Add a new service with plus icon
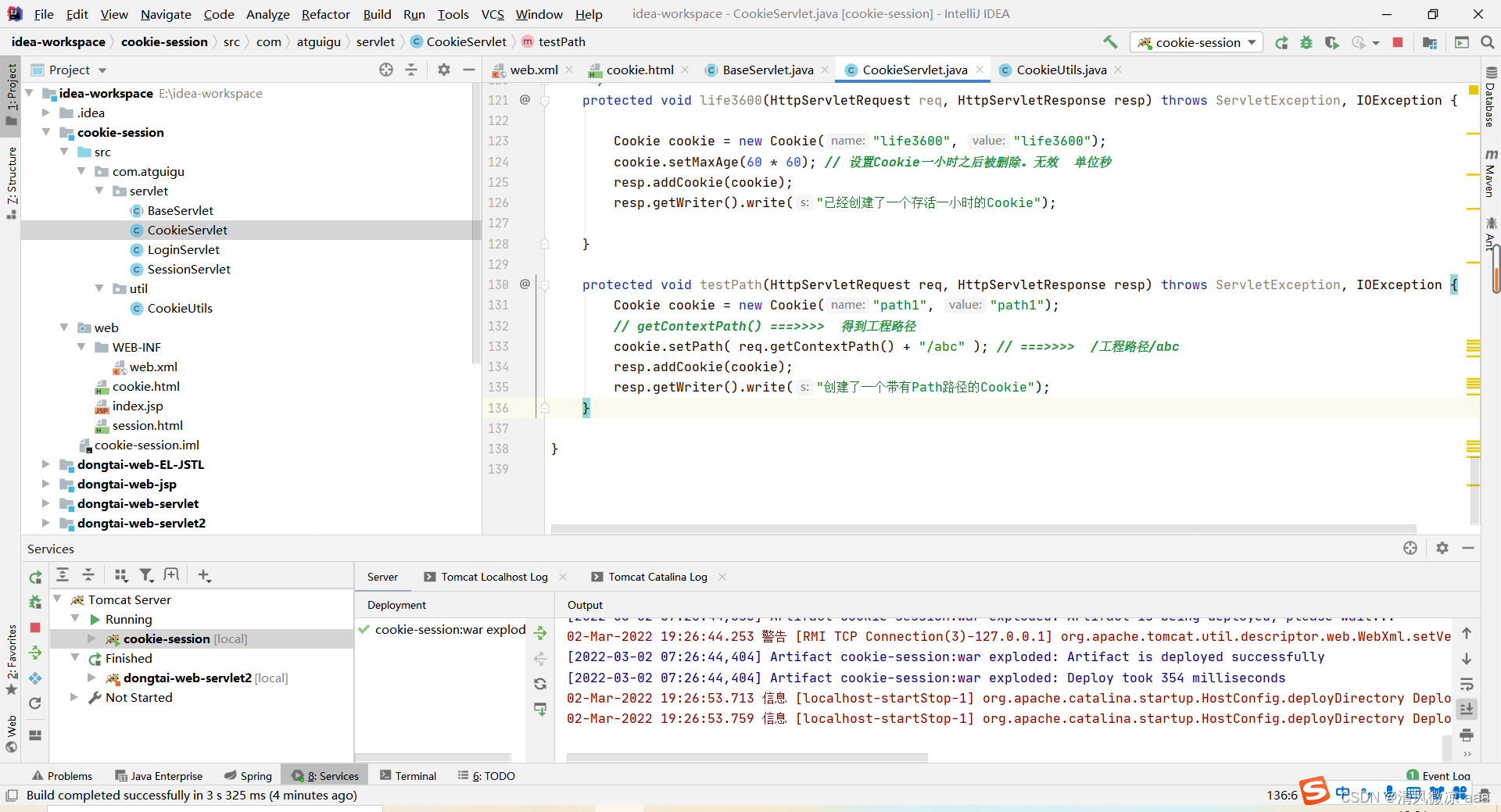 (x=204, y=575)
